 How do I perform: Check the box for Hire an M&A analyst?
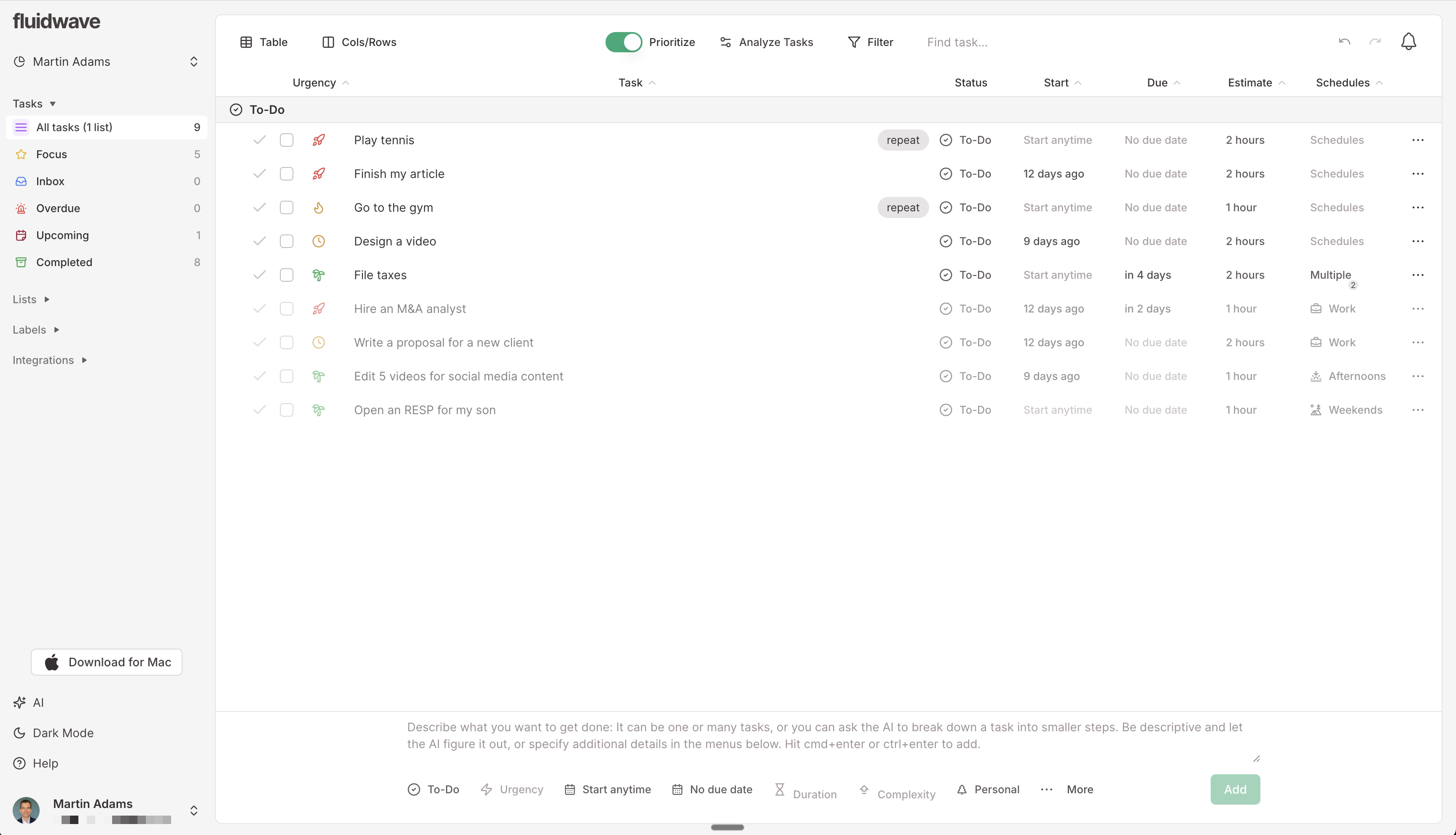pyautogui.click(x=287, y=309)
